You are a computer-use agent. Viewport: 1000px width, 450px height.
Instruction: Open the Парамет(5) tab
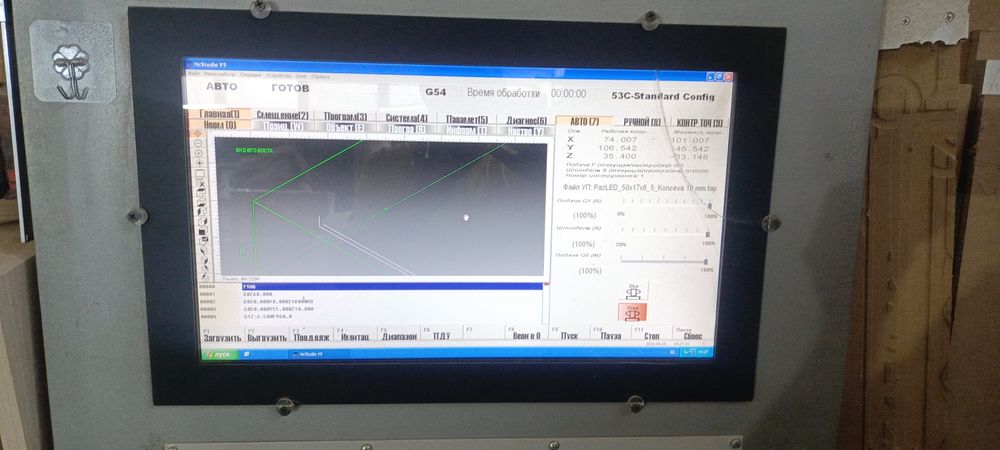pyautogui.click(x=467, y=119)
